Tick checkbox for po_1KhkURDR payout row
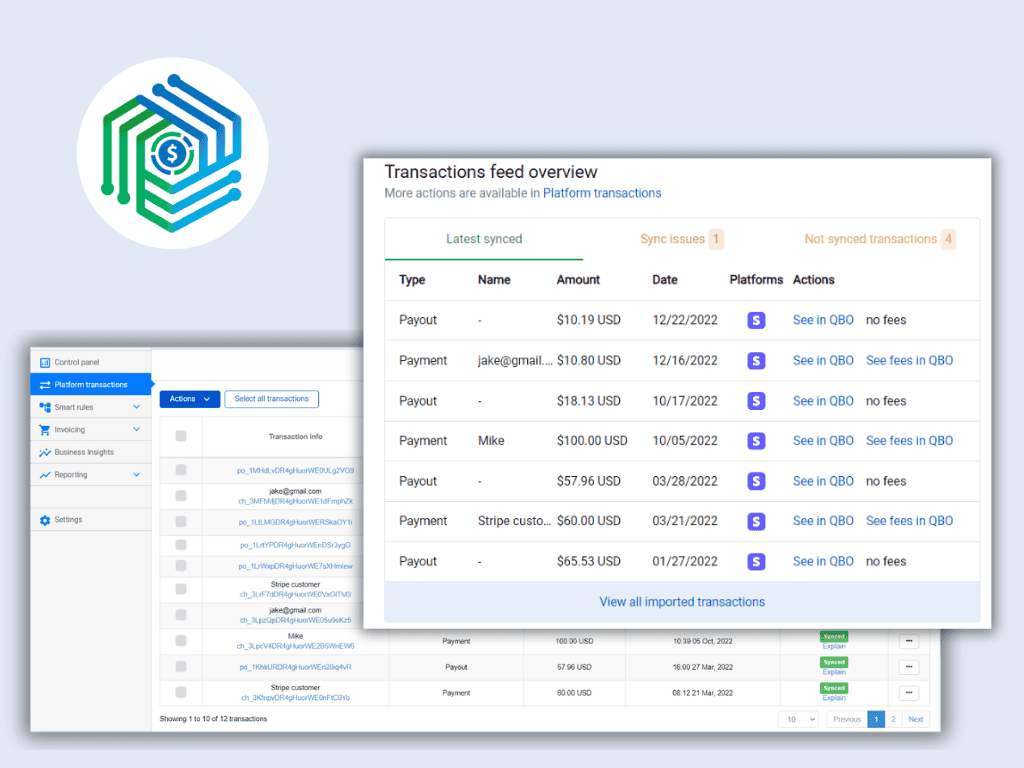Image resolution: width=1024 pixels, height=768 pixels. (181, 667)
